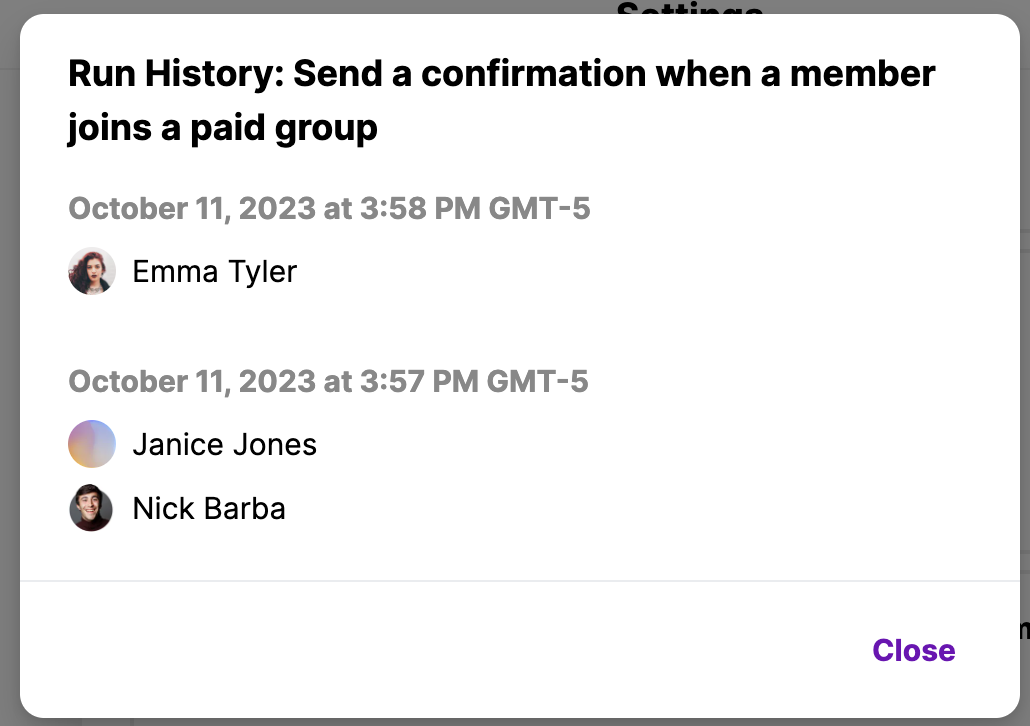1030x726 pixels.
Task: Select the Janice Jones name entry
Action: click(225, 444)
